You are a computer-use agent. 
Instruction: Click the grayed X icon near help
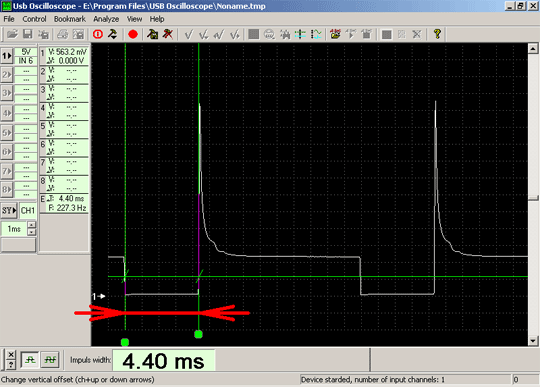[417, 34]
